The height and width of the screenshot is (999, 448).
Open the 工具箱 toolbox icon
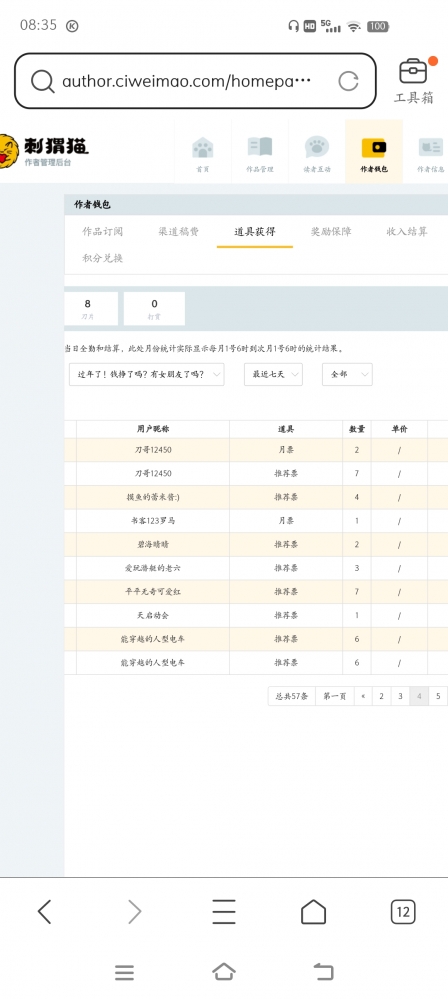[414, 80]
